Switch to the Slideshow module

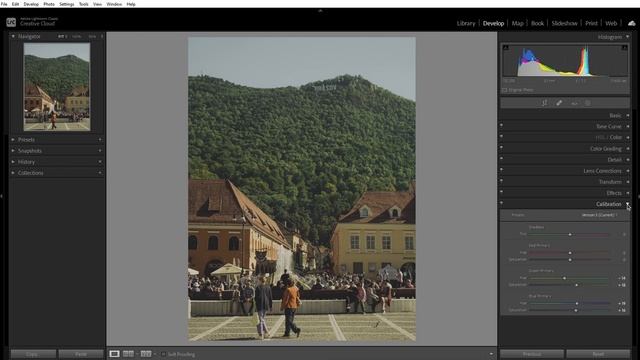tap(564, 23)
